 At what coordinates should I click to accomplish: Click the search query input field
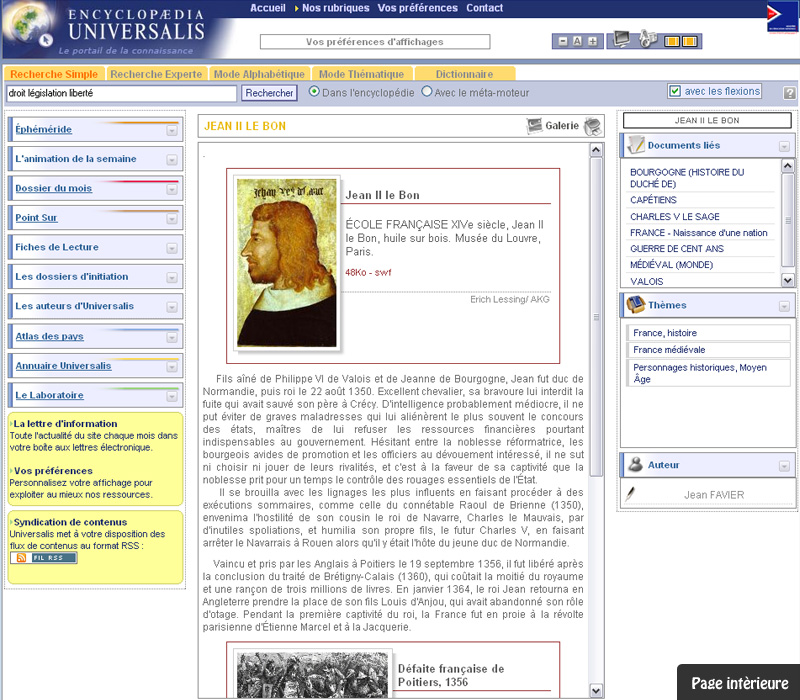[x=121, y=93]
